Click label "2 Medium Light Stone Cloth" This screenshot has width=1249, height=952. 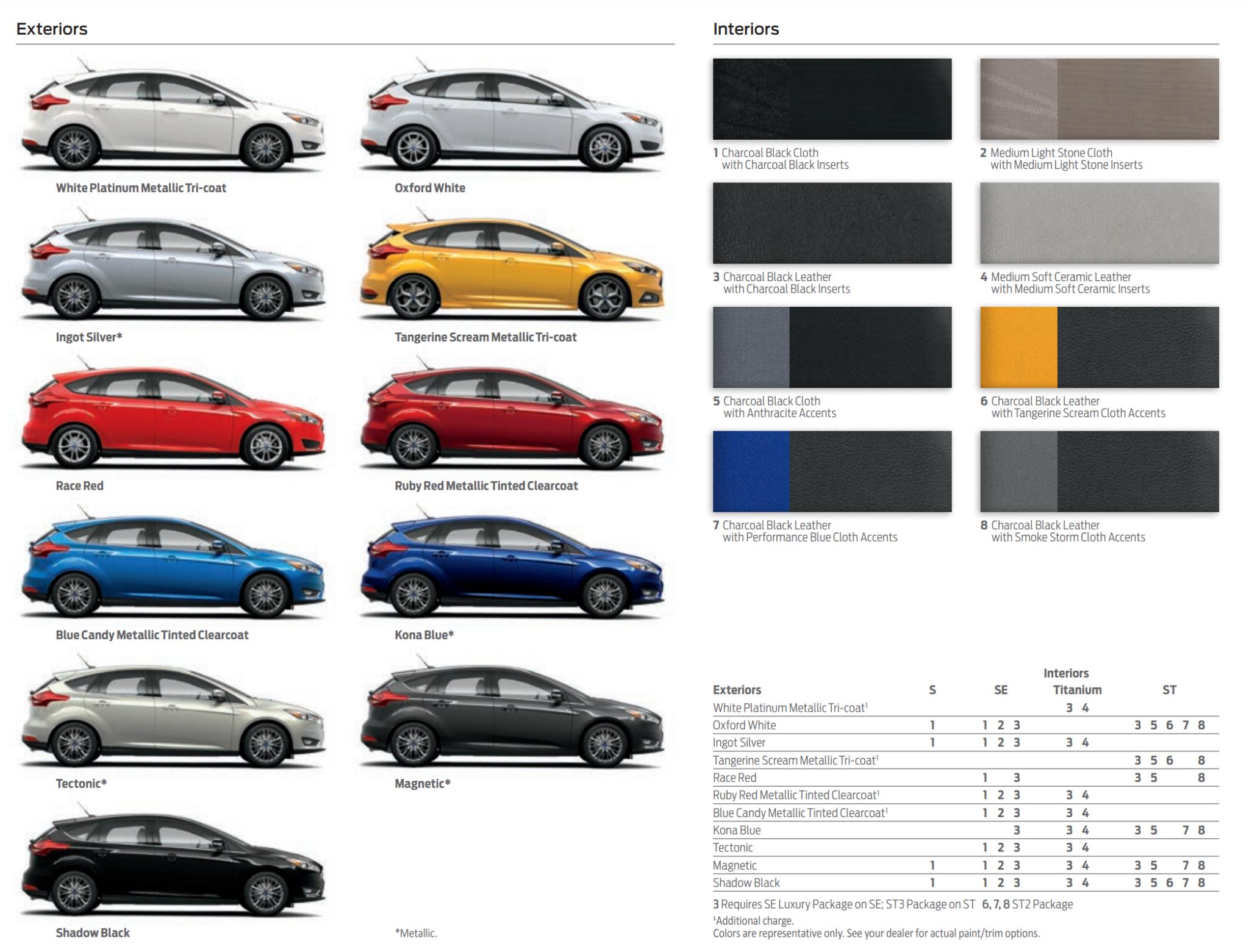click(1047, 152)
